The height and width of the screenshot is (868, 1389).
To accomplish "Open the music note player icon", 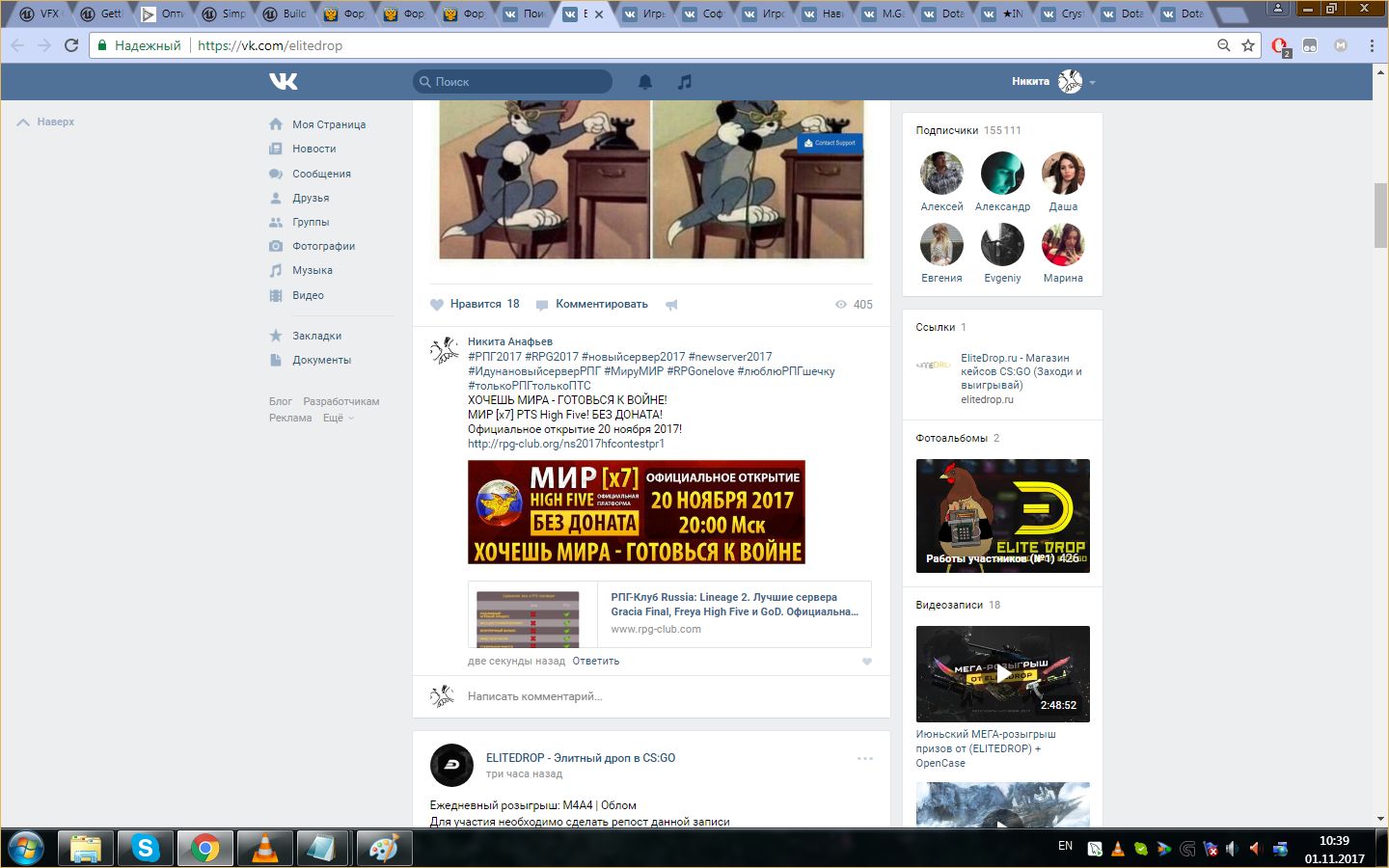I will 685,82.
